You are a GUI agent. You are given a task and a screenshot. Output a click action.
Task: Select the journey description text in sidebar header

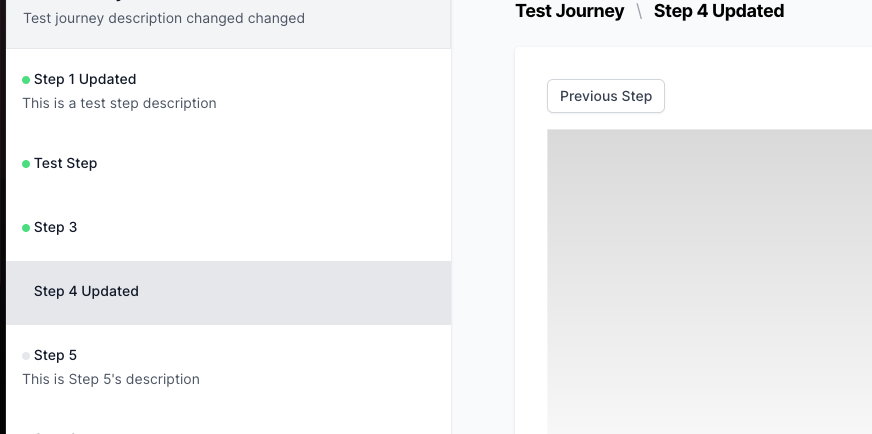(164, 18)
